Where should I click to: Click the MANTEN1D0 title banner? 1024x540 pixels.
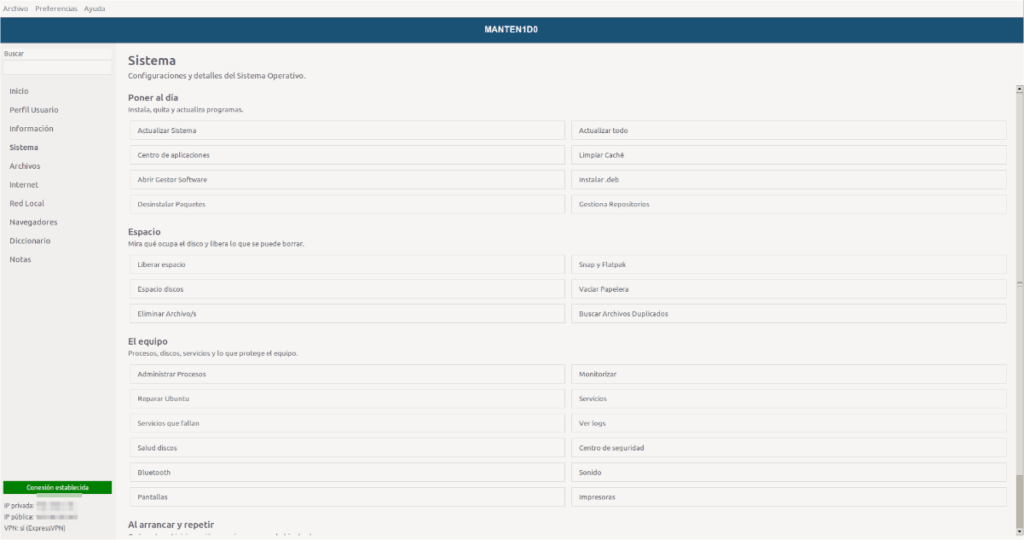click(511, 29)
